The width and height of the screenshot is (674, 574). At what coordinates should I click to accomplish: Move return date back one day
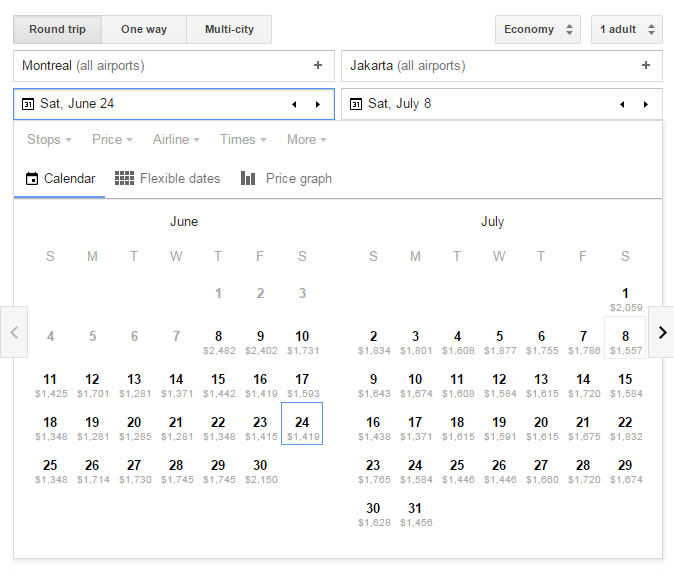pos(622,104)
